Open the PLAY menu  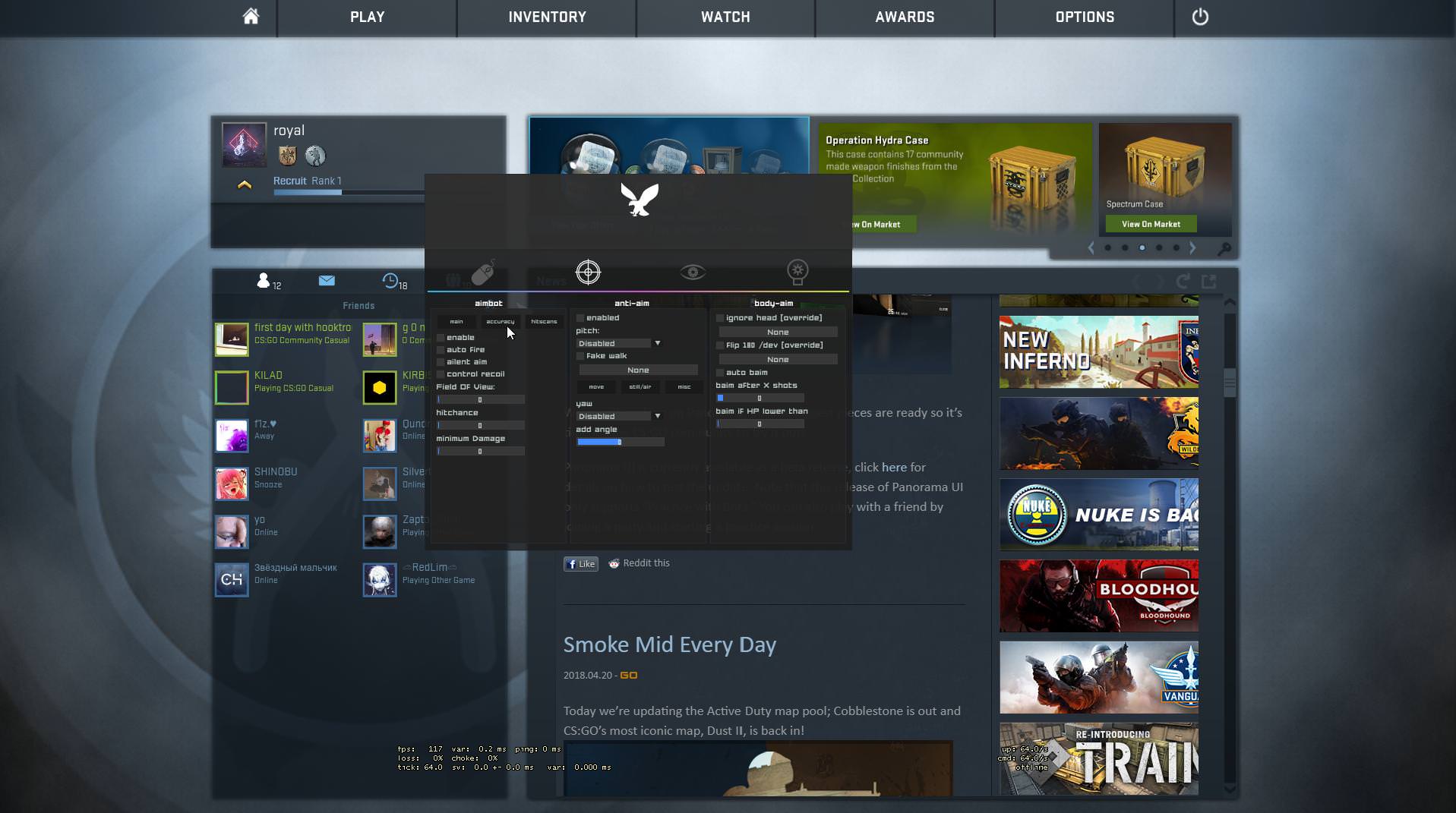point(367,17)
